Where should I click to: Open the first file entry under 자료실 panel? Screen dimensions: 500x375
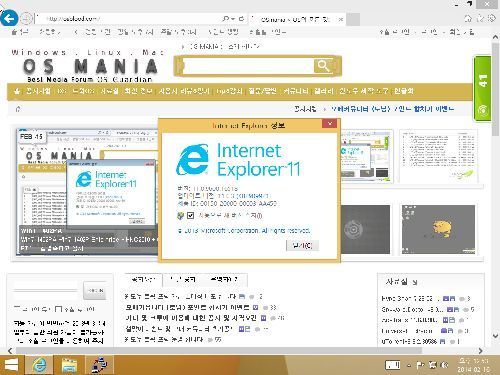click(x=410, y=298)
